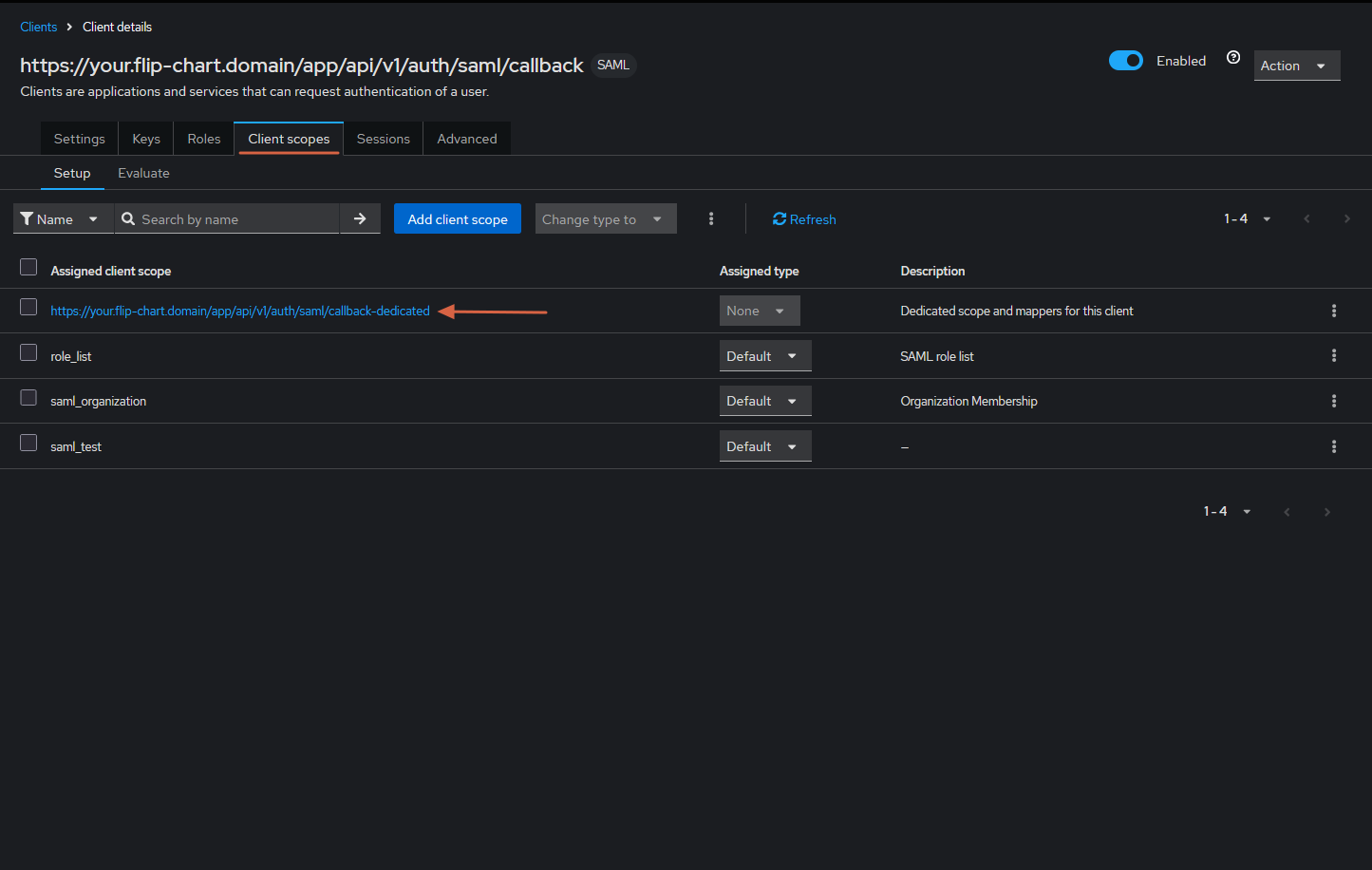Expand bottom pagination 1-4 per-page menu
The height and width of the screenshot is (870, 1372).
pyautogui.click(x=1228, y=511)
